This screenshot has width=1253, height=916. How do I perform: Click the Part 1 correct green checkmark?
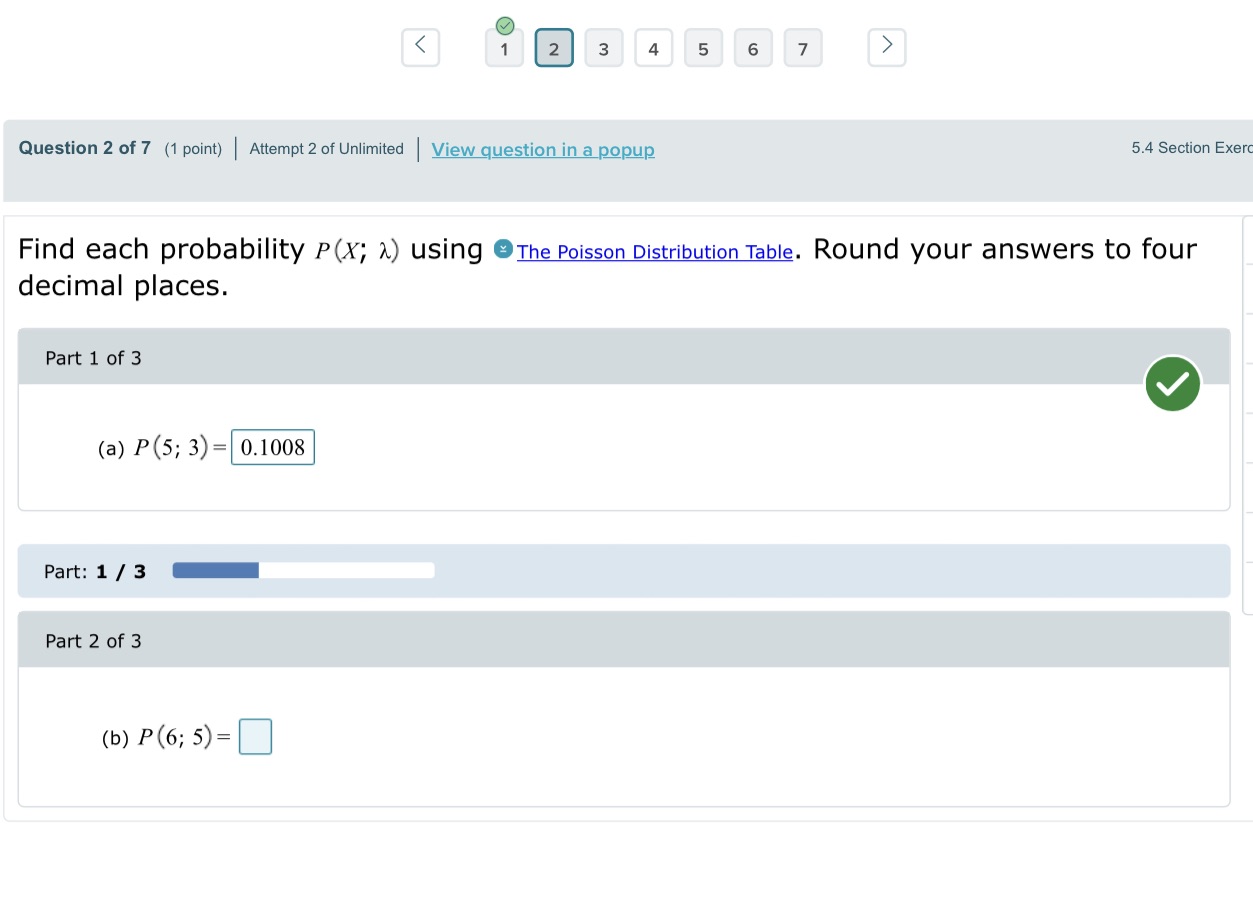(x=1173, y=383)
